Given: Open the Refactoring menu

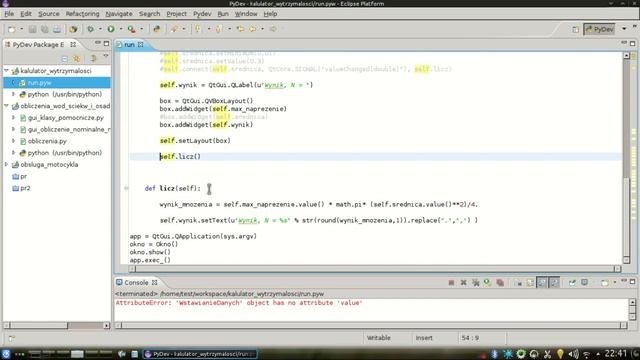Looking at the screenshot, I should pos(82,14).
